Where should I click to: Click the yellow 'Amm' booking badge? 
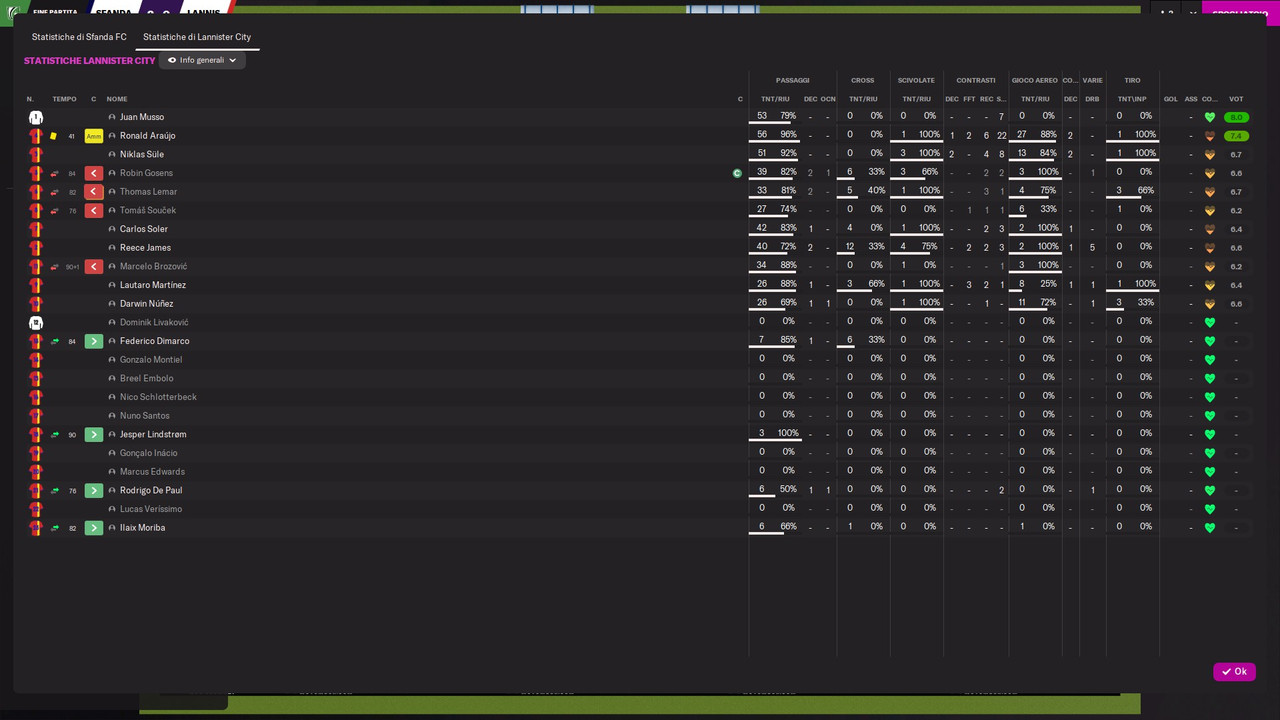[x=94, y=136]
